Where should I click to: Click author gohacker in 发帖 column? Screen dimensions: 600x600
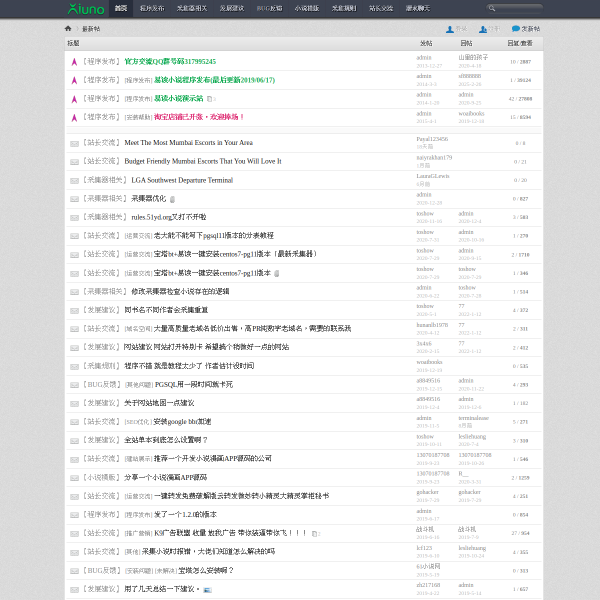click(427, 492)
